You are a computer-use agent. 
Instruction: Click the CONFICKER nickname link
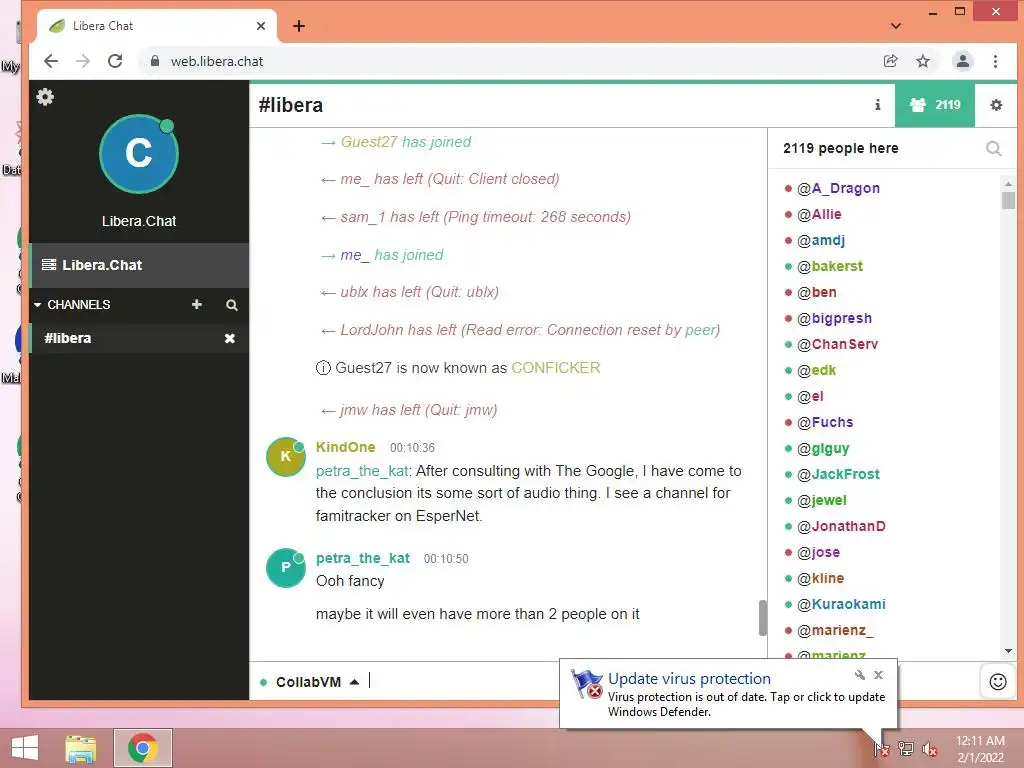pos(555,368)
